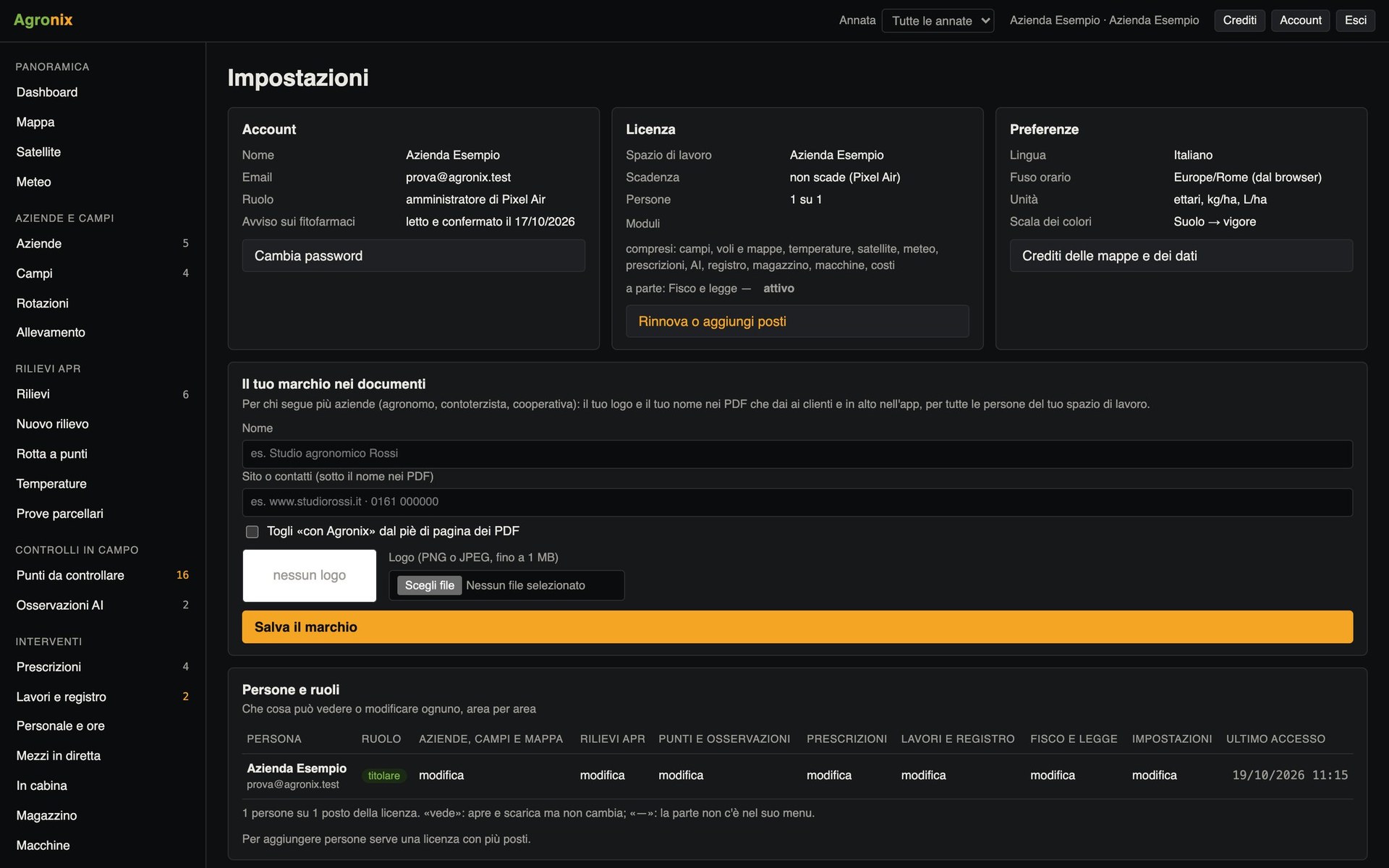
Task: Focus the Sito o contatti input field
Action: point(797,502)
